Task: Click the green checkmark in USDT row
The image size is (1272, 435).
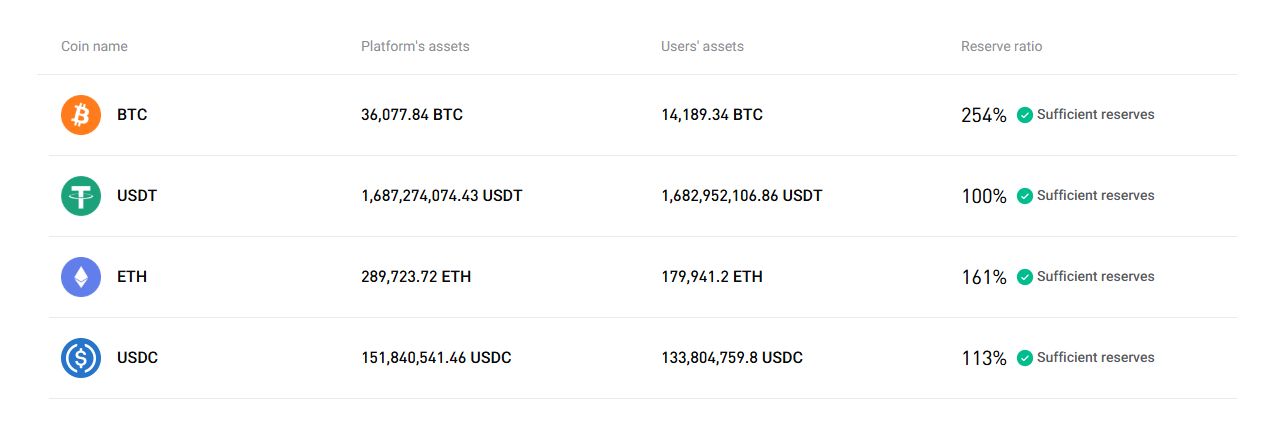Action: click(x=1025, y=196)
